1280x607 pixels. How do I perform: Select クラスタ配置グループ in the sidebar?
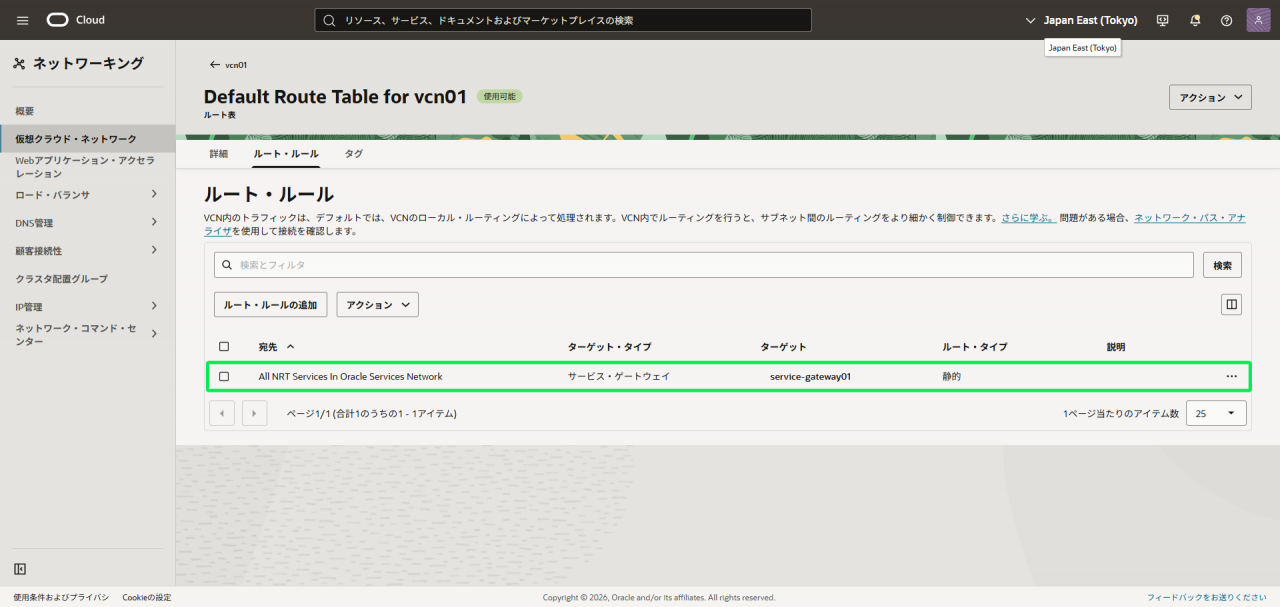(61, 278)
